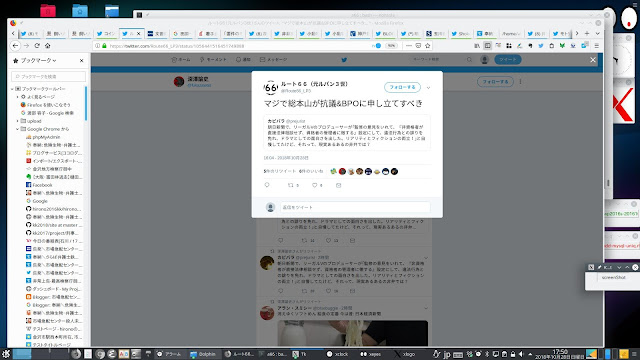Open the Dolphin taskbar entry
The height and width of the screenshot is (360, 640).
tap(203, 354)
